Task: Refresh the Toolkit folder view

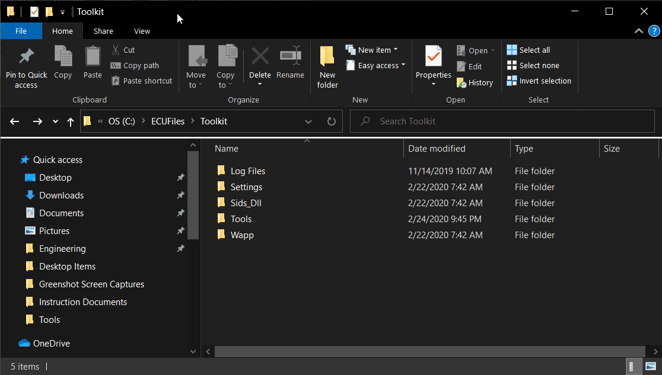Action: (331, 122)
